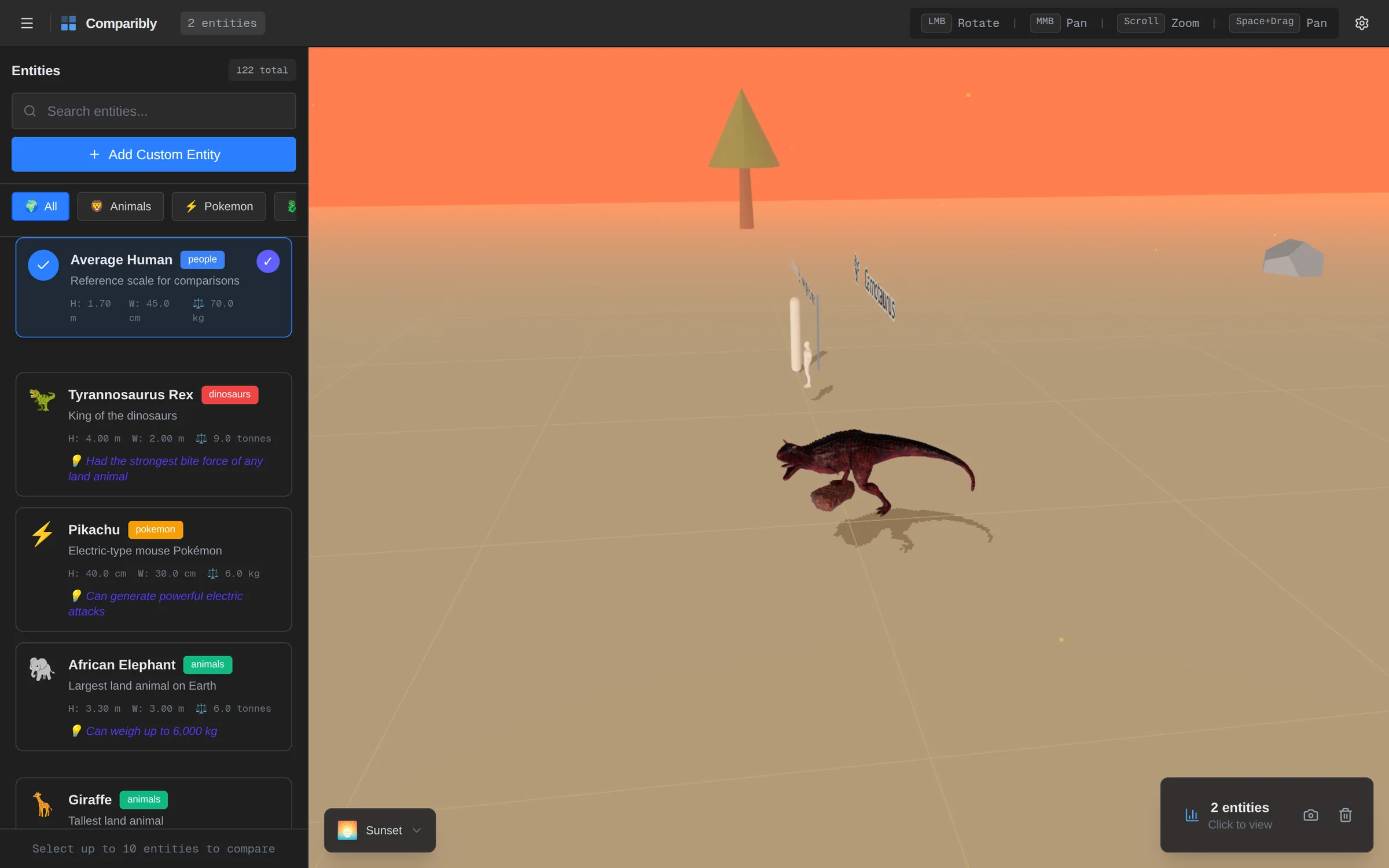This screenshot has height=868, width=1389.
Task: Click the people category tag
Action: click(x=202, y=259)
